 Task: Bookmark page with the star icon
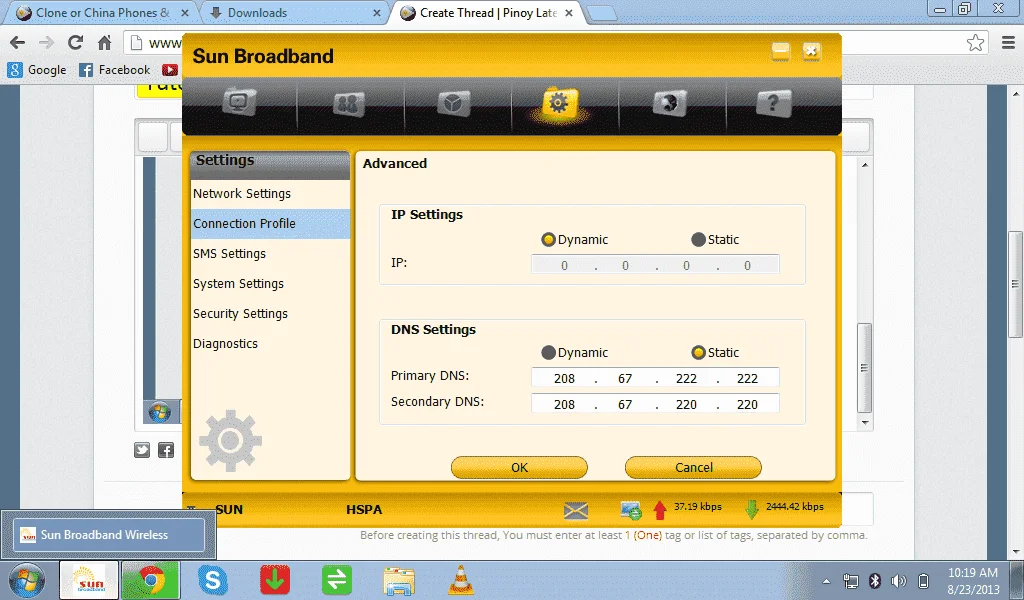[x=975, y=43]
